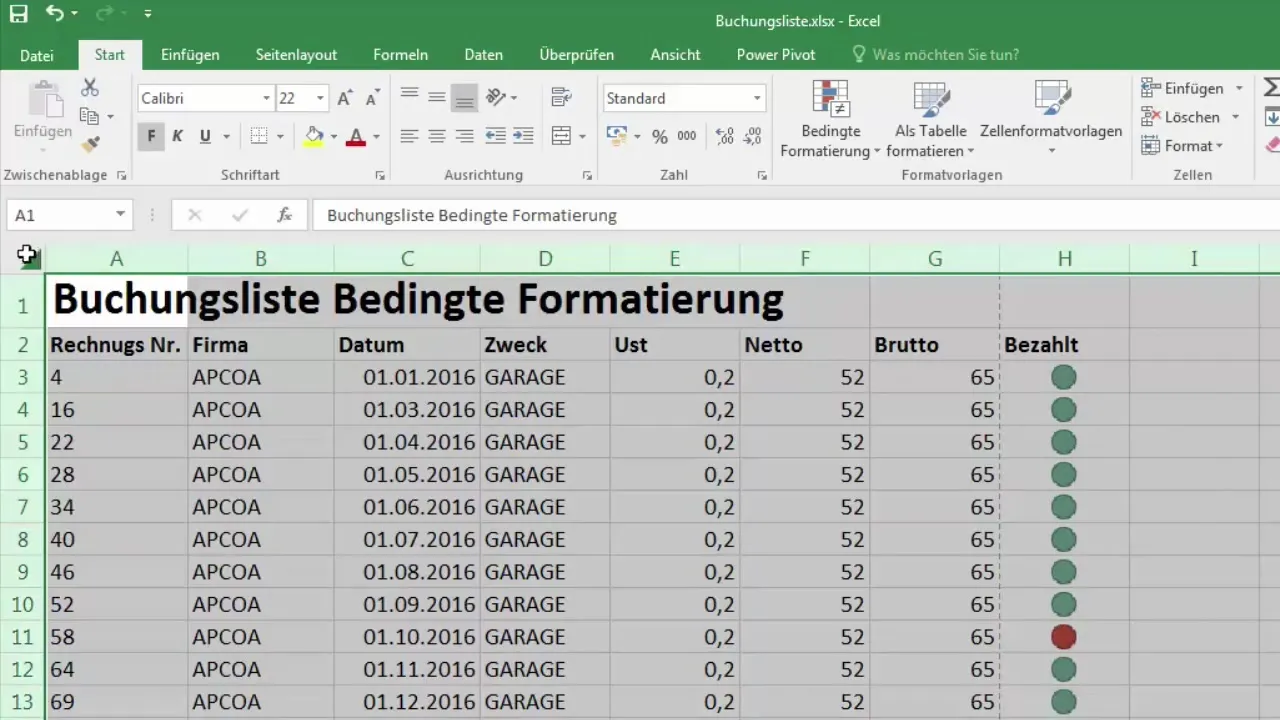Open the Als Tabelle formatieren dropdown
This screenshot has width=1280, height=720.
(931, 119)
